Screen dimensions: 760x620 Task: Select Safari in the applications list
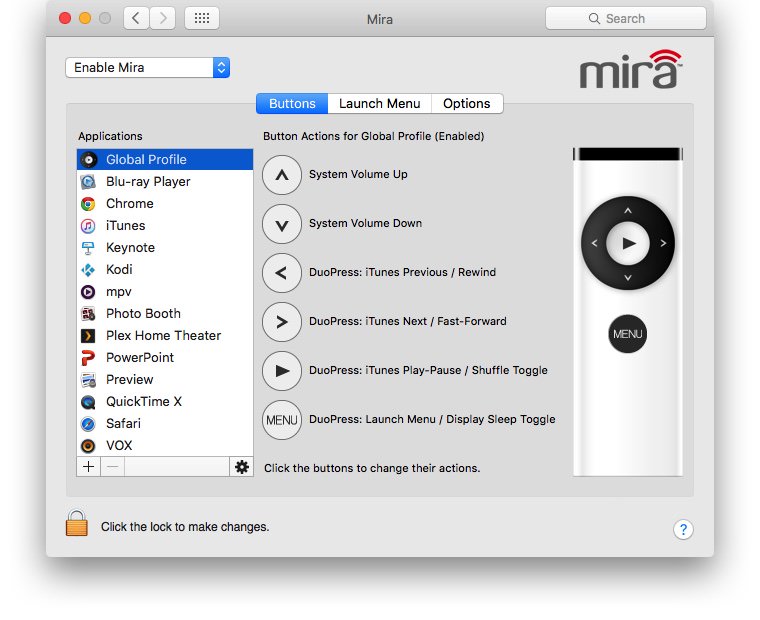(x=165, y=424)
